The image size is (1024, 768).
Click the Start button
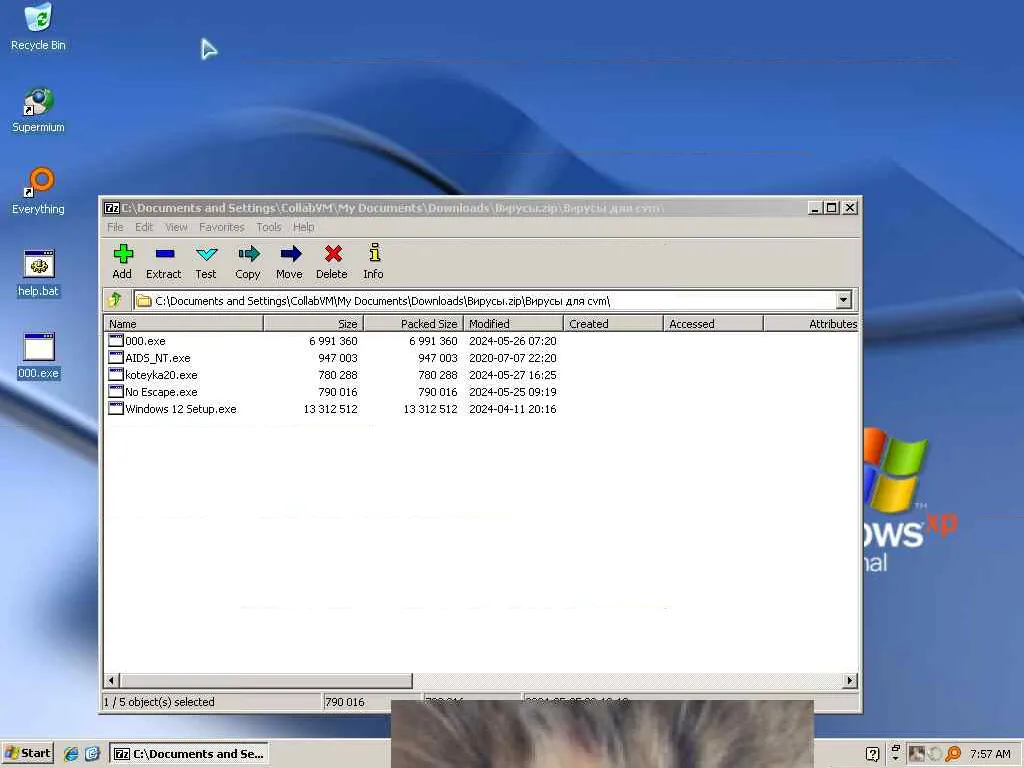click(28, 753)
